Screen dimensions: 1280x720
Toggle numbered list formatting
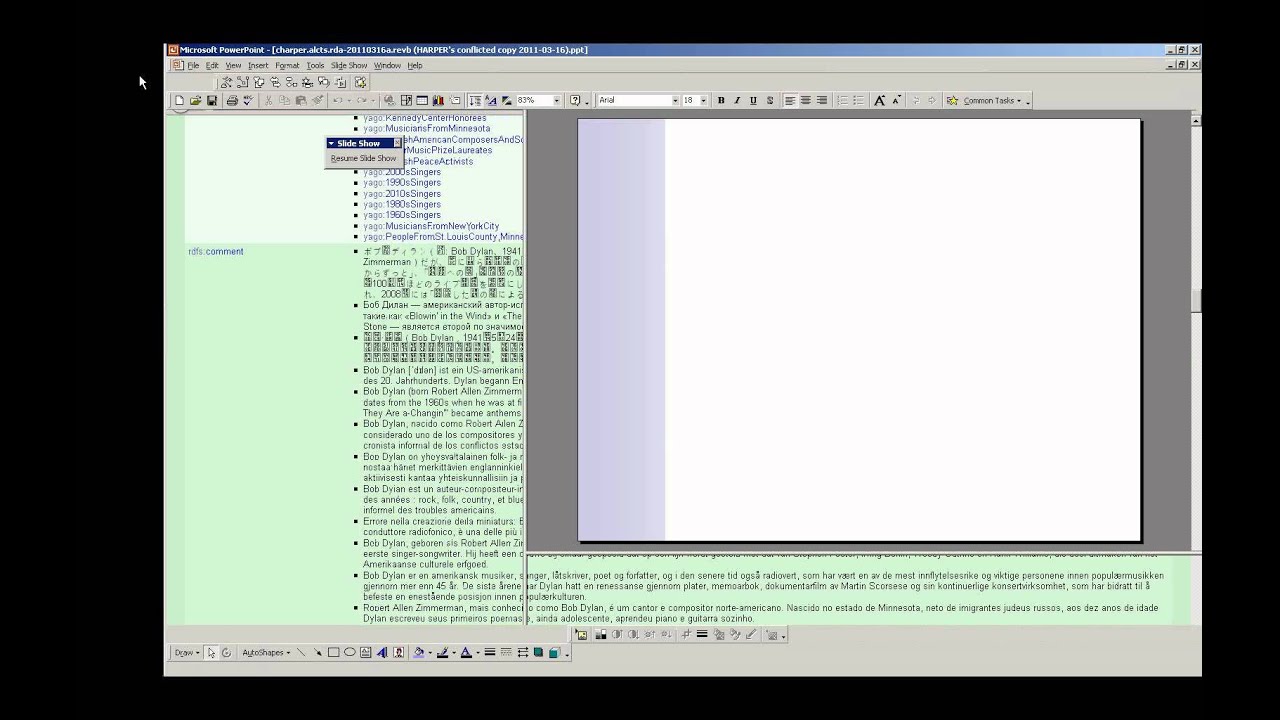[x=841, y=100]
